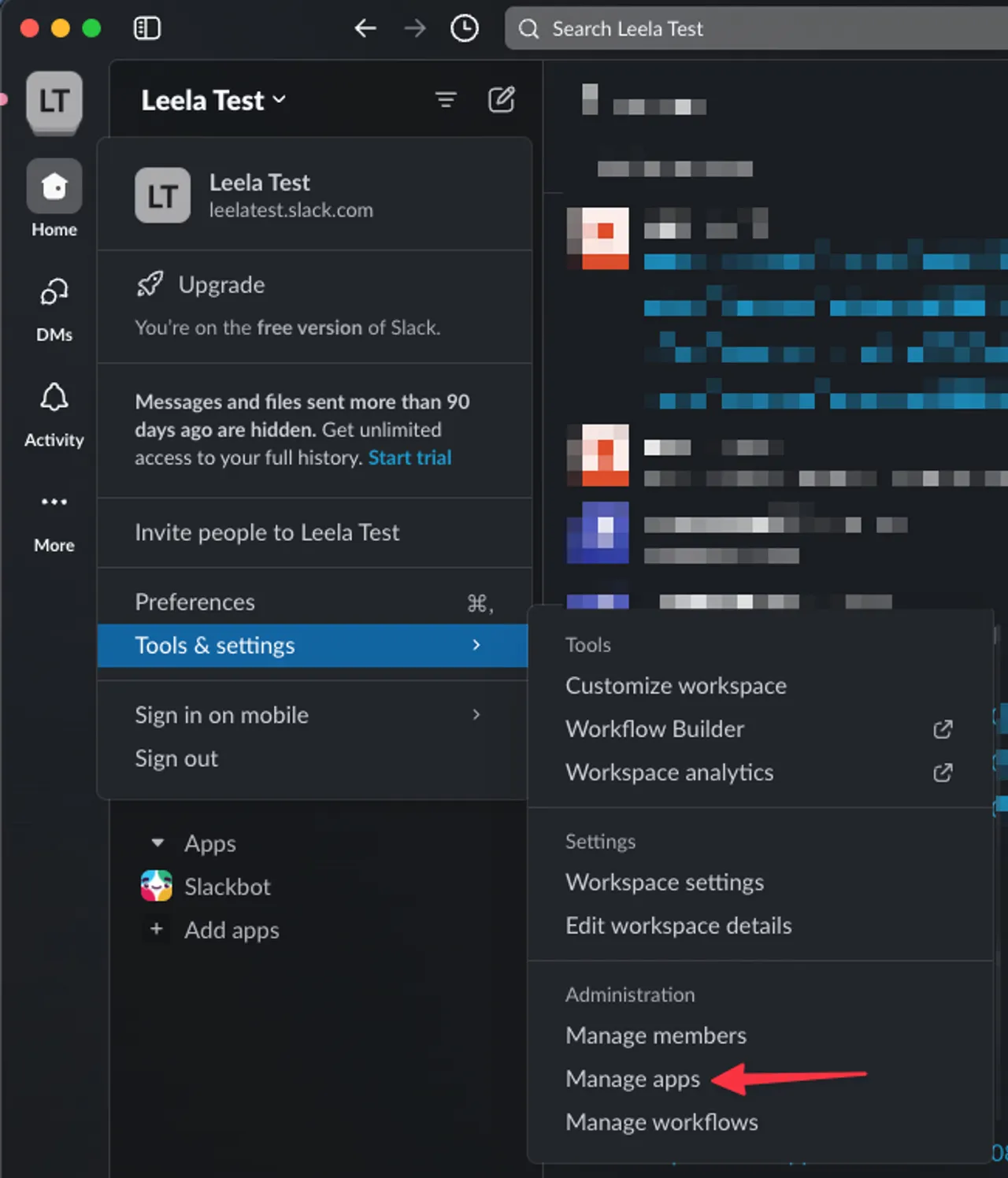This screenshot has height=1178, width=1008.
Task: Toggle the sidebar panel icon
Action: pyautogui.click(x=147, y=29)
